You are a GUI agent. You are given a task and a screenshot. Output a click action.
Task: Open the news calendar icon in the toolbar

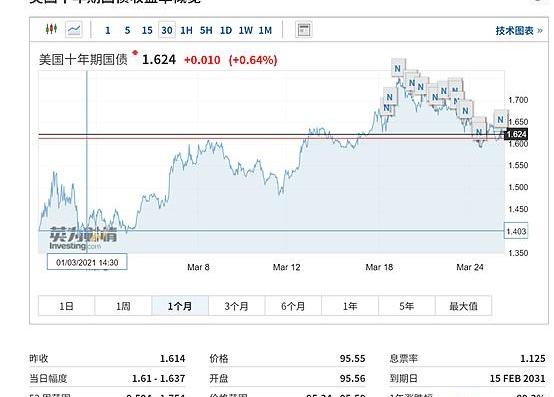click(x=303, y=30)
